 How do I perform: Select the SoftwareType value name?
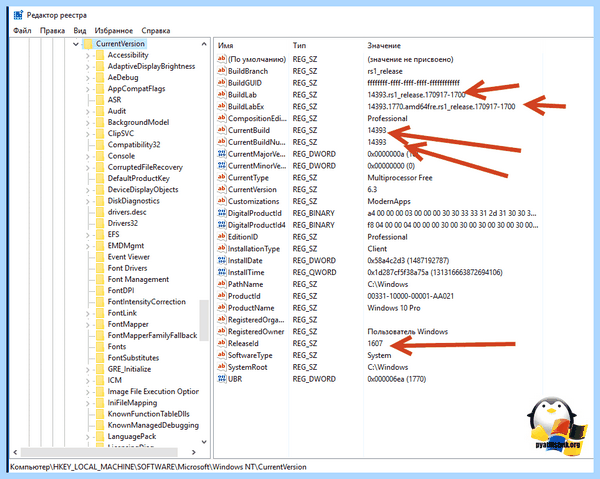coord(250,355)
